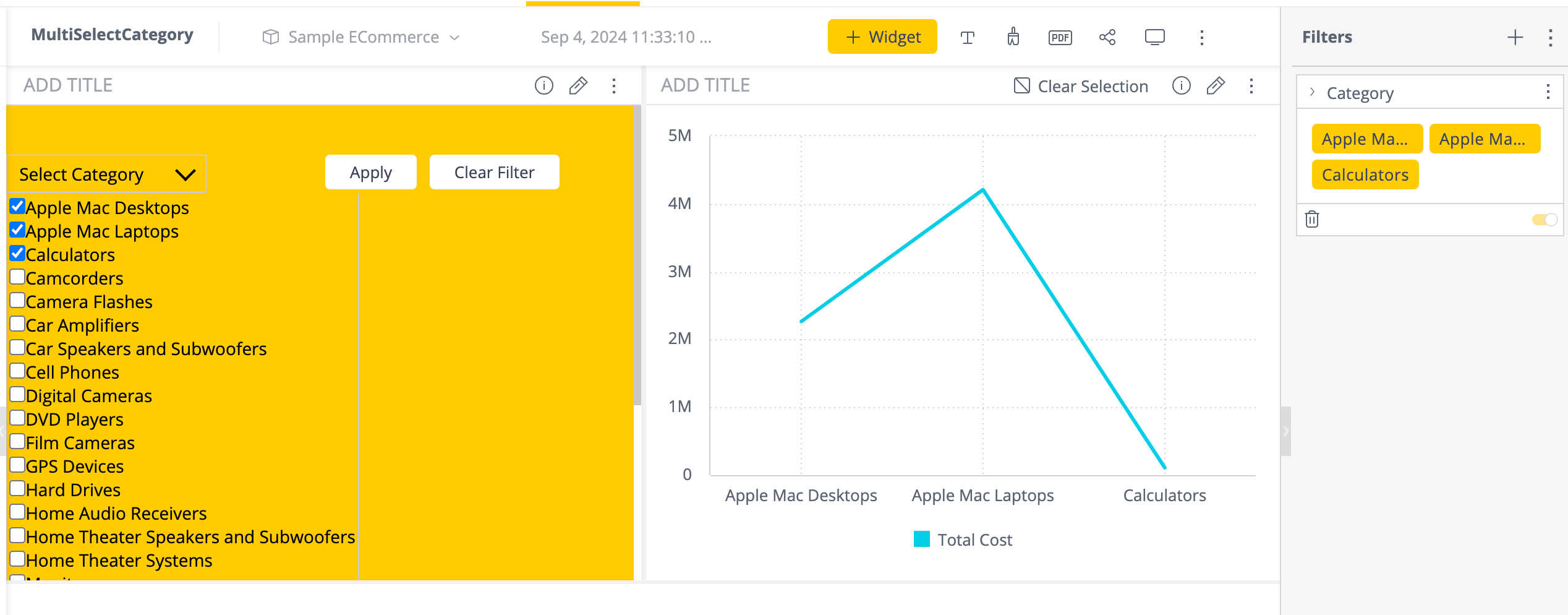Screen dimensions: 1568x615
Task: Edit the line chart widget with the pencil icon
Action: click(x=1215, y=86)
